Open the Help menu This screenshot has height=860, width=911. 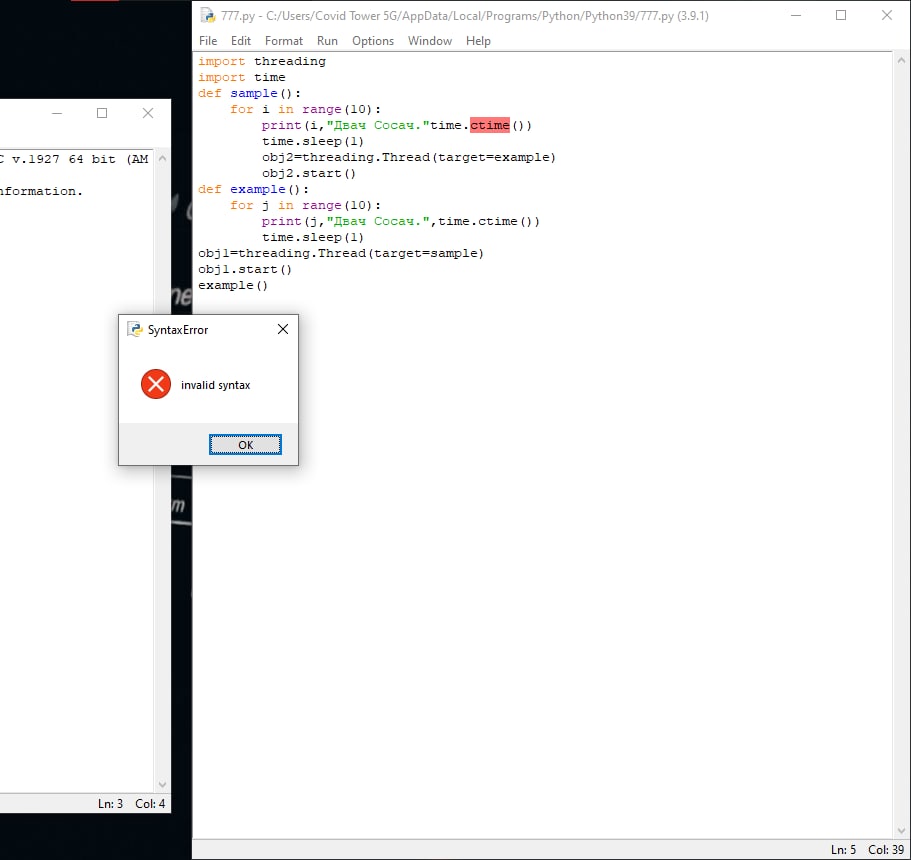point(478,41)
